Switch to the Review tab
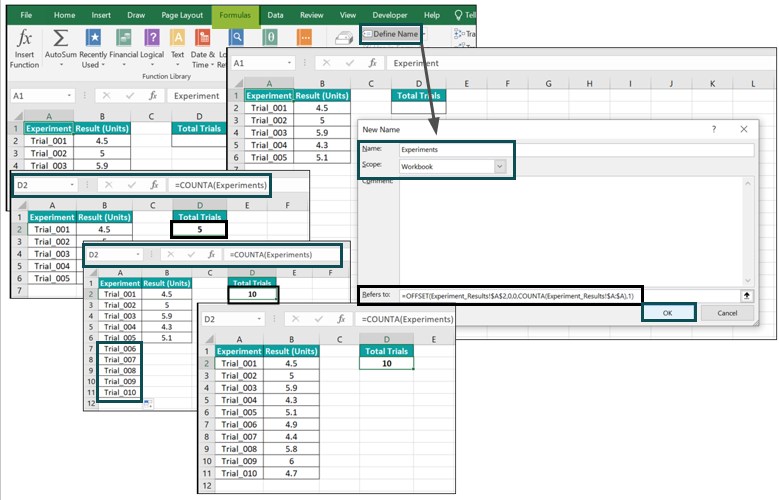 click(312, 15)
